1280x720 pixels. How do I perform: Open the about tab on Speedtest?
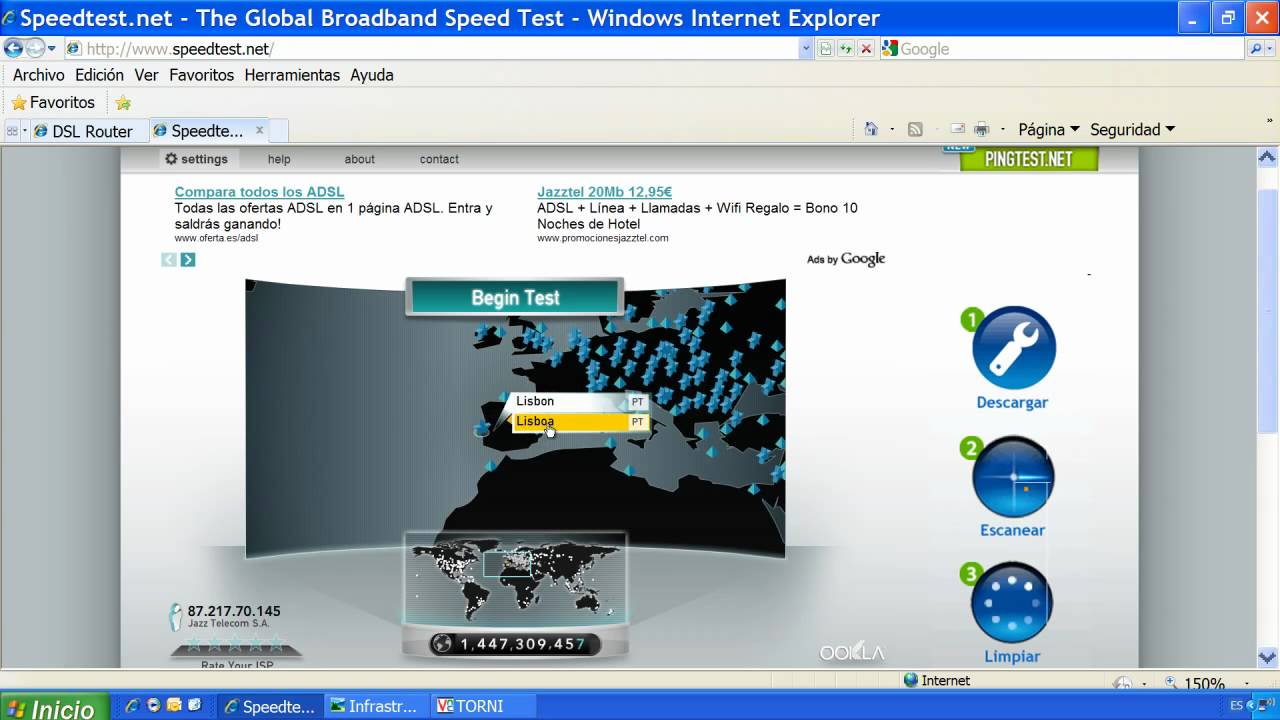359,159
